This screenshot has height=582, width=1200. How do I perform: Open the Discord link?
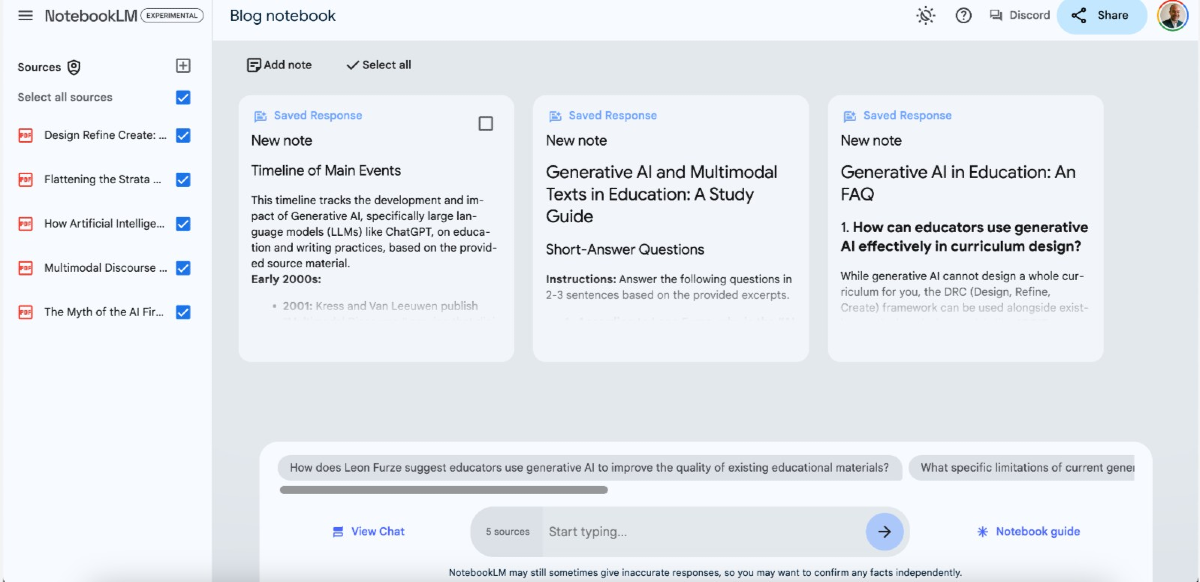1020,16
